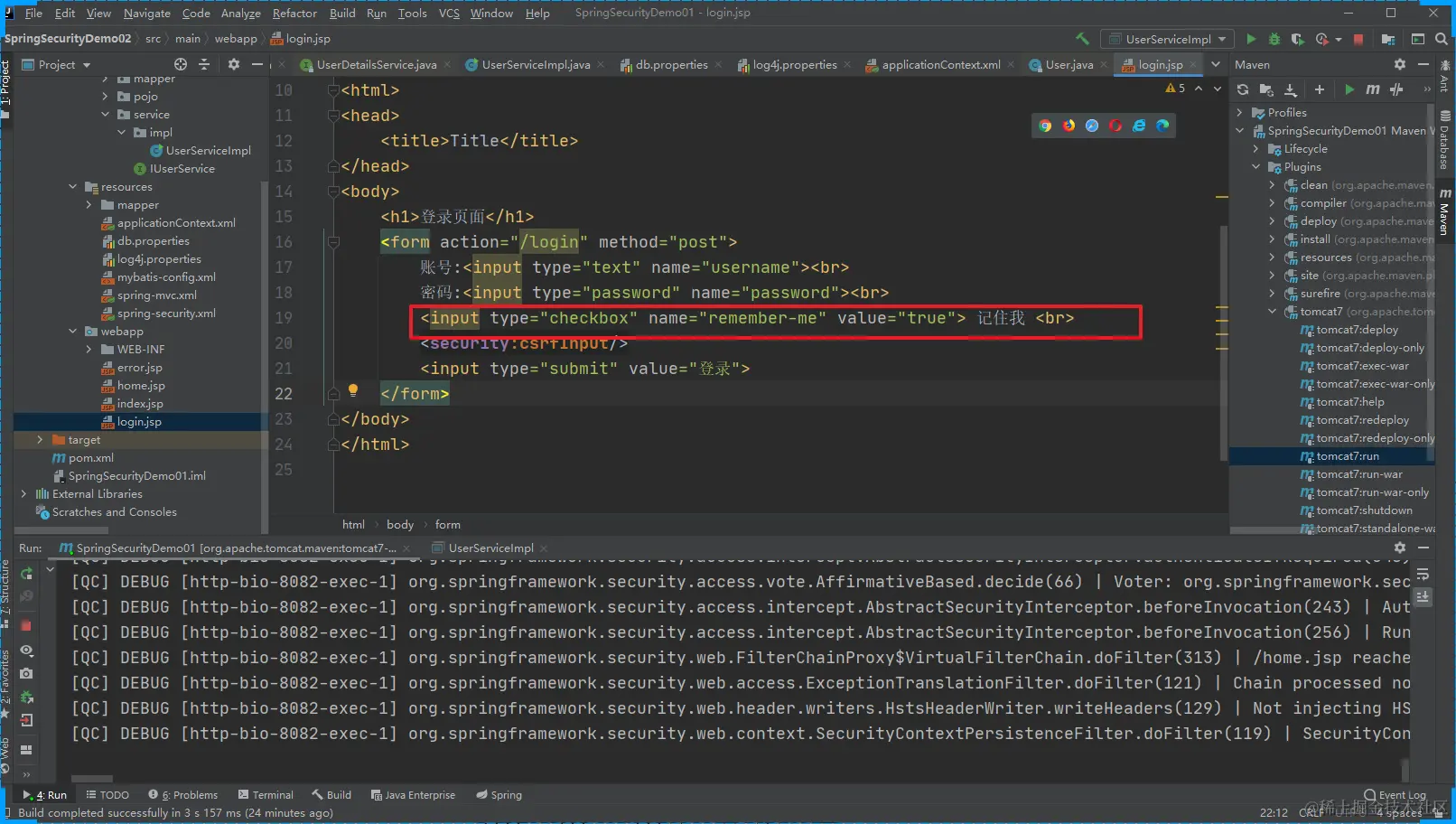Download Maven sources and documentation

point(1291,89)
